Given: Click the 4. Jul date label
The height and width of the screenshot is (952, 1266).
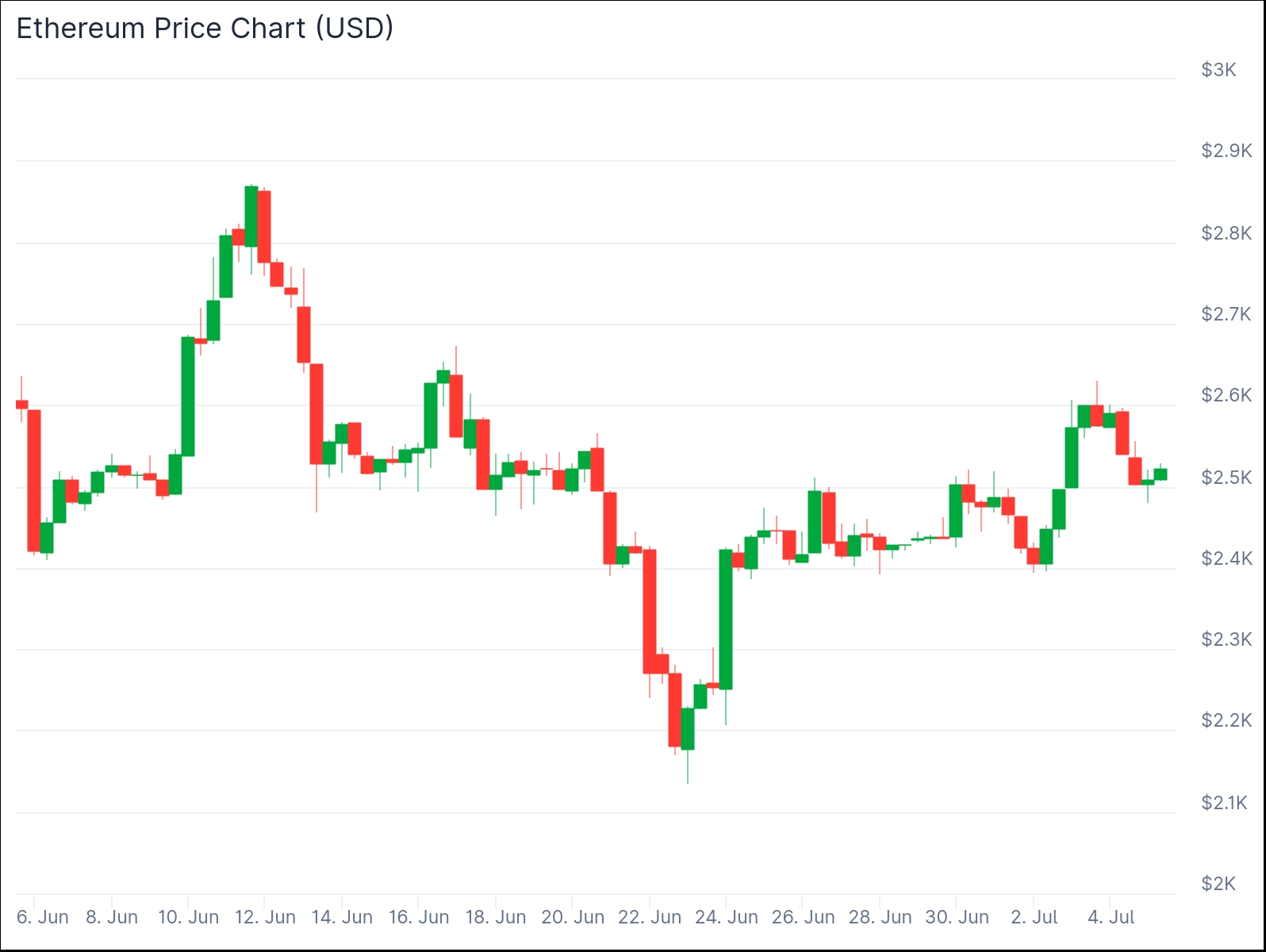Looking at the screenshot, I should click(x=1111, y=918).
